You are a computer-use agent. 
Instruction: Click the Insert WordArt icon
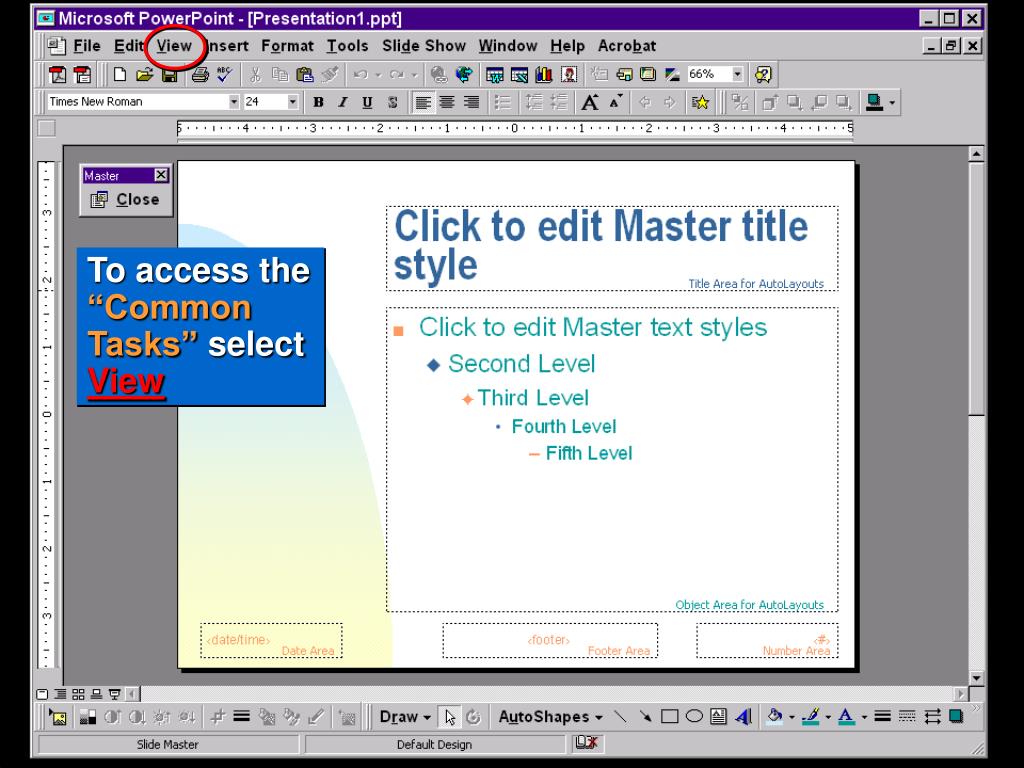(x=743, y=716)
